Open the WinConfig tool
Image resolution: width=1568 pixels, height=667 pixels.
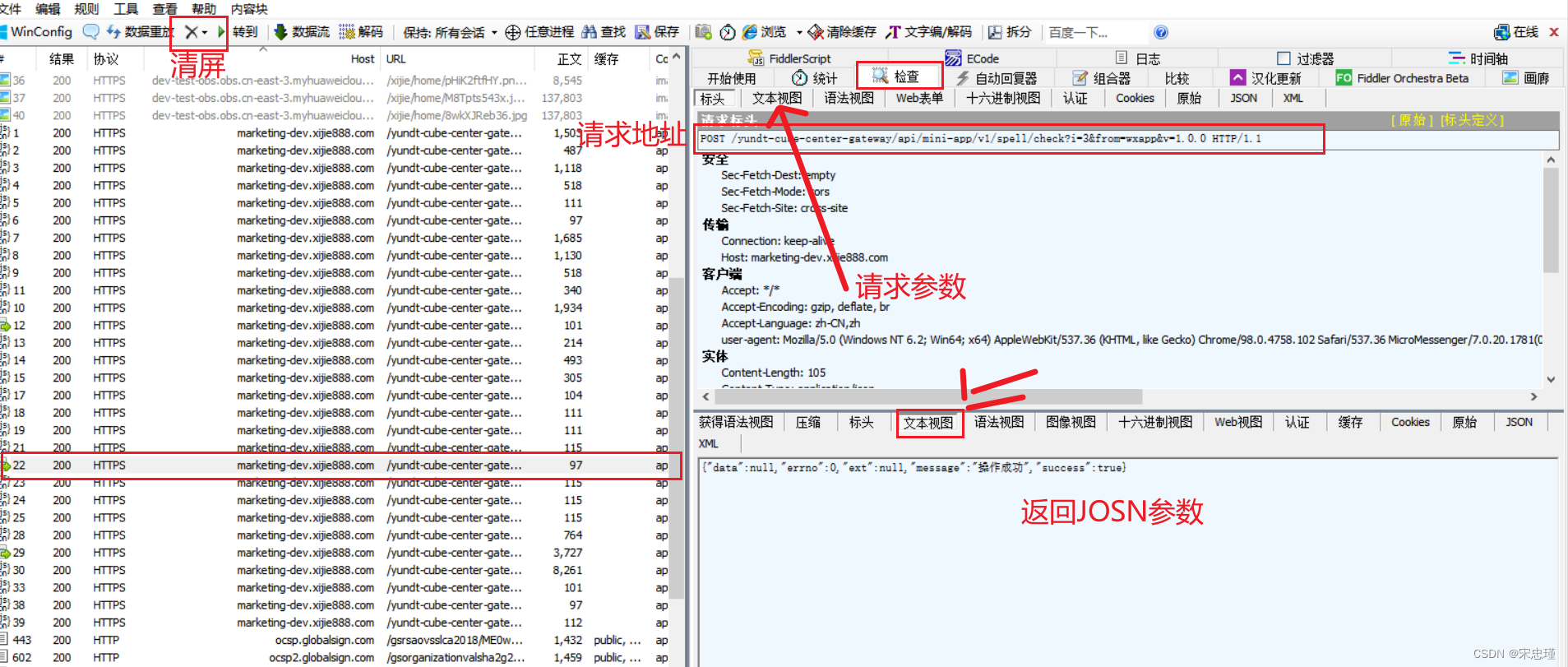point(37,32)
